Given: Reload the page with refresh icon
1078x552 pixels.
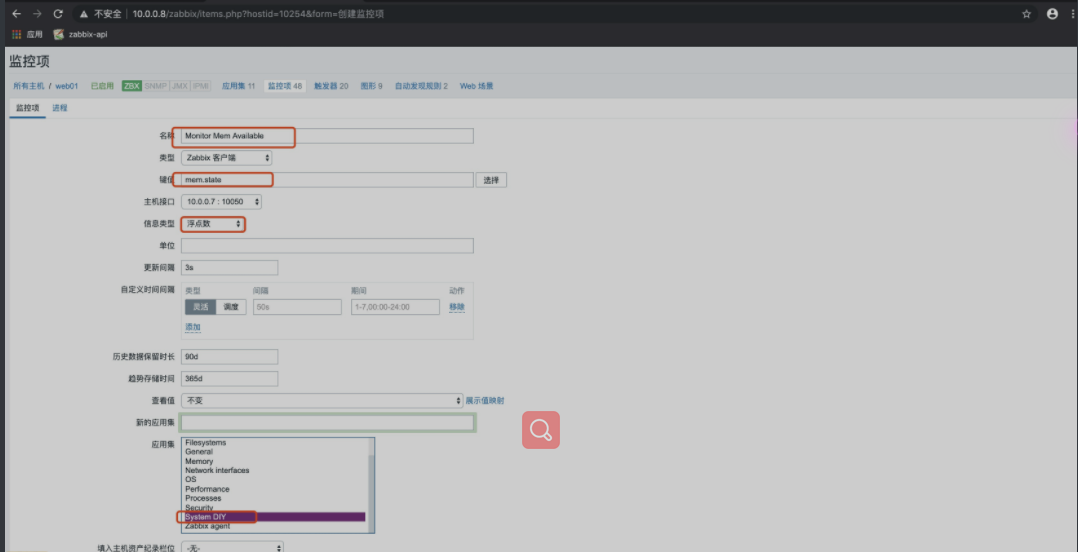Looking at the screenshot, I should (x=58, y=14).
